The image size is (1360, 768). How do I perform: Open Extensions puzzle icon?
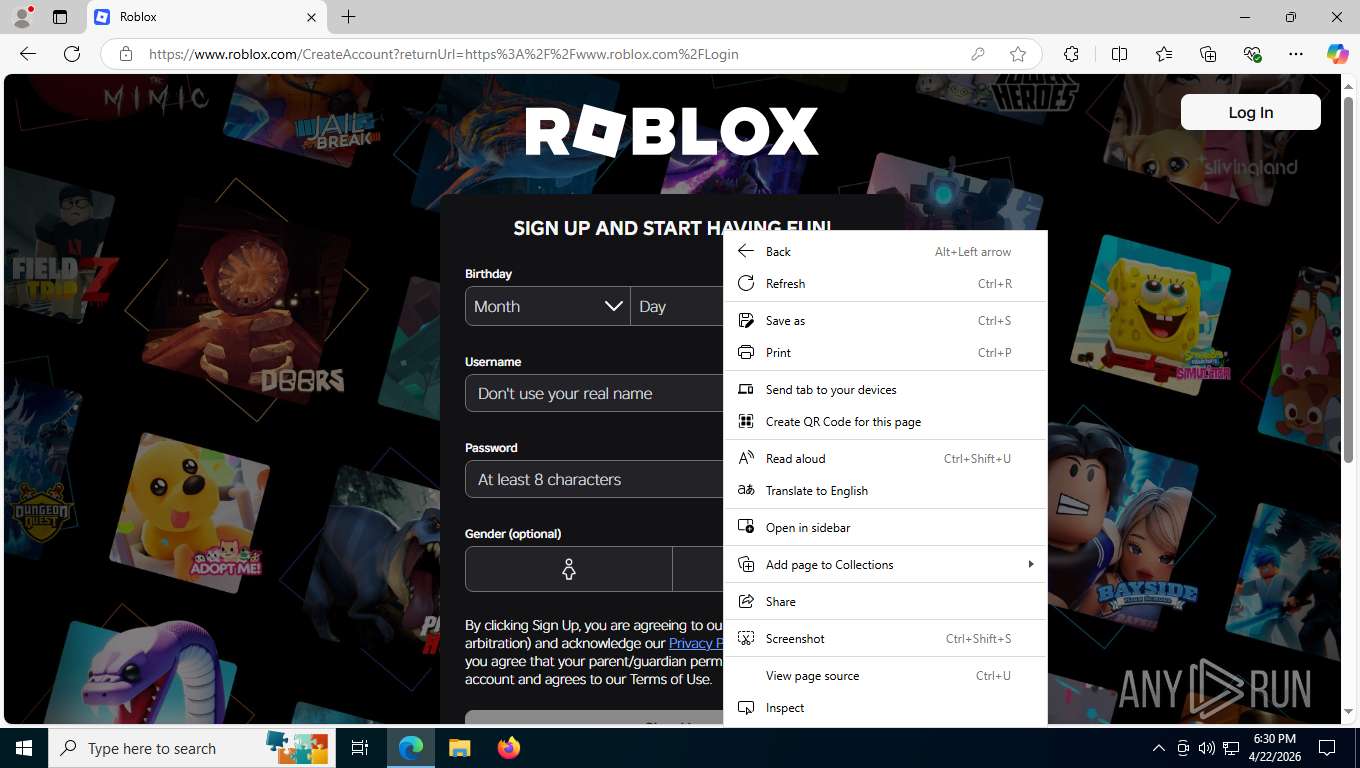[1072, 54]
